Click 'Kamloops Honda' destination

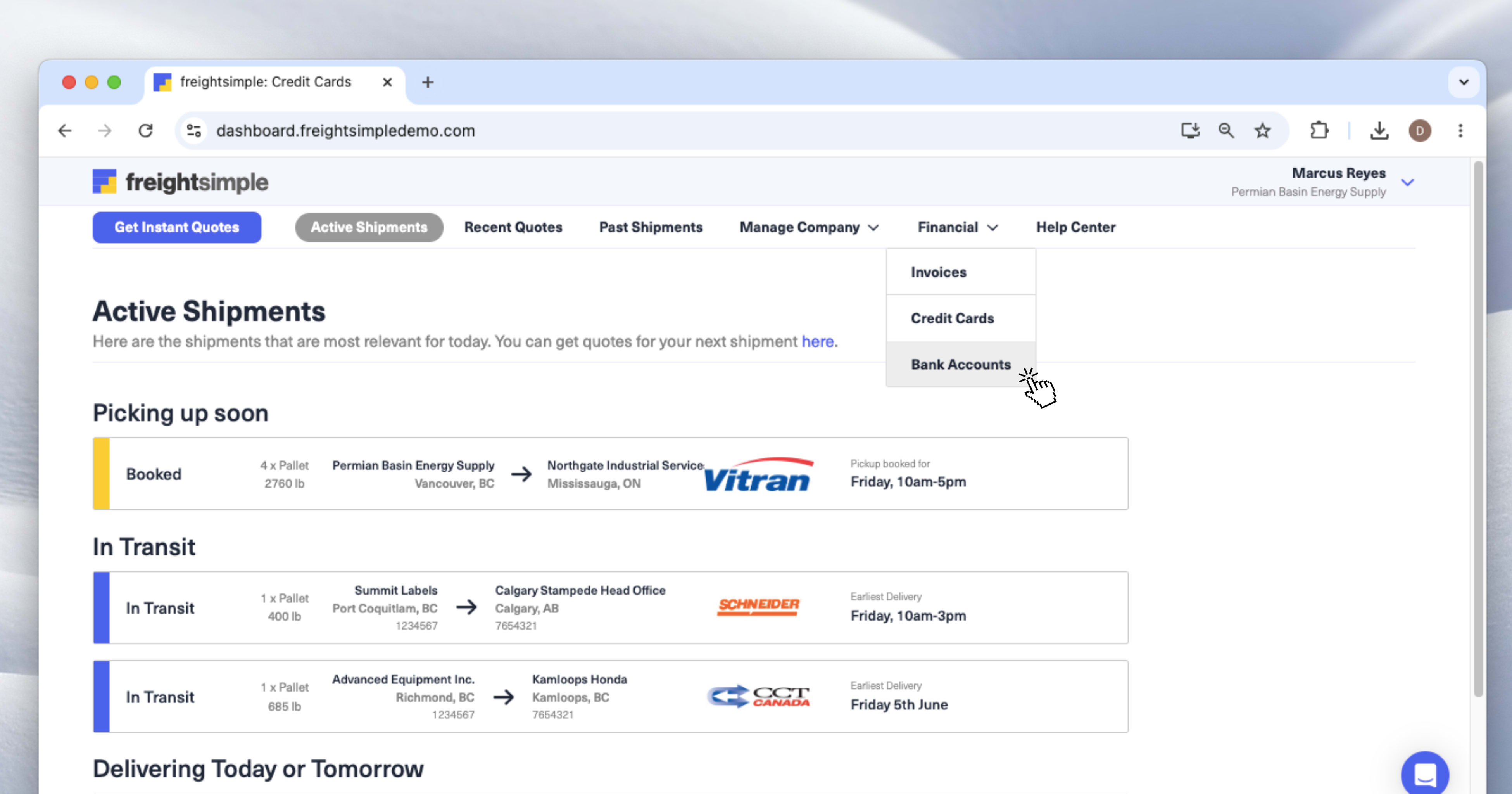click(579, 679)
